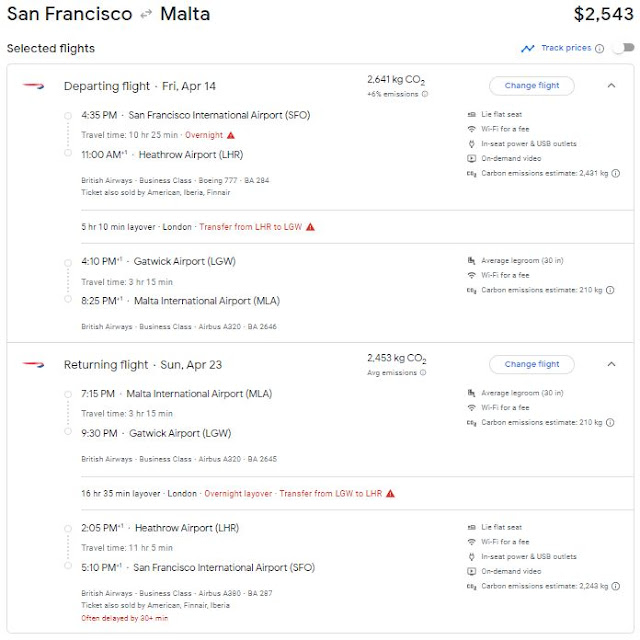Toggle the Track prices switch
640x640 pixels.
[624, 48]
